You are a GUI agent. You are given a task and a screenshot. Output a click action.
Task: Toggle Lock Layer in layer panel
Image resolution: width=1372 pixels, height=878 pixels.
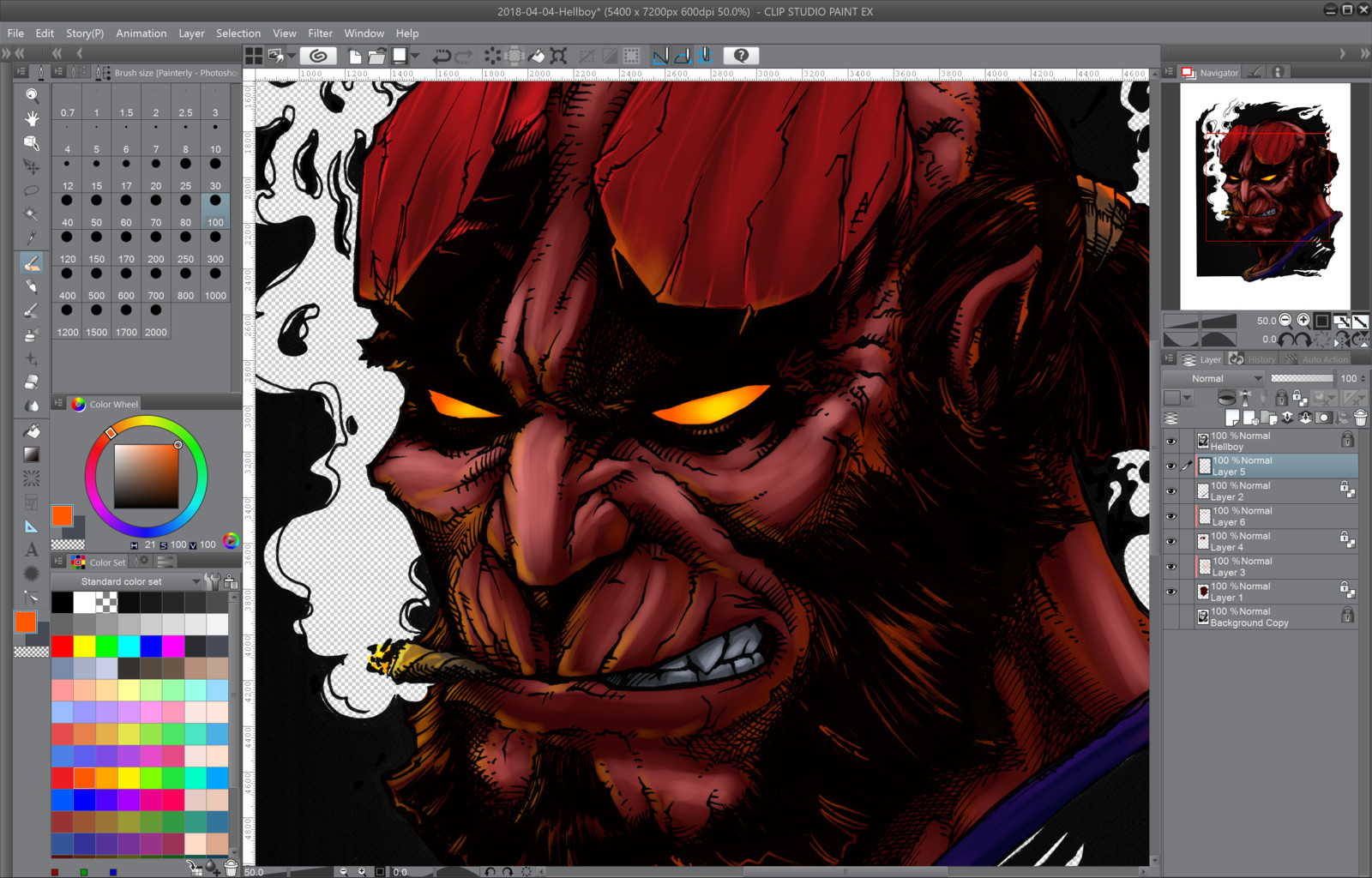(x=1281, y=398)
